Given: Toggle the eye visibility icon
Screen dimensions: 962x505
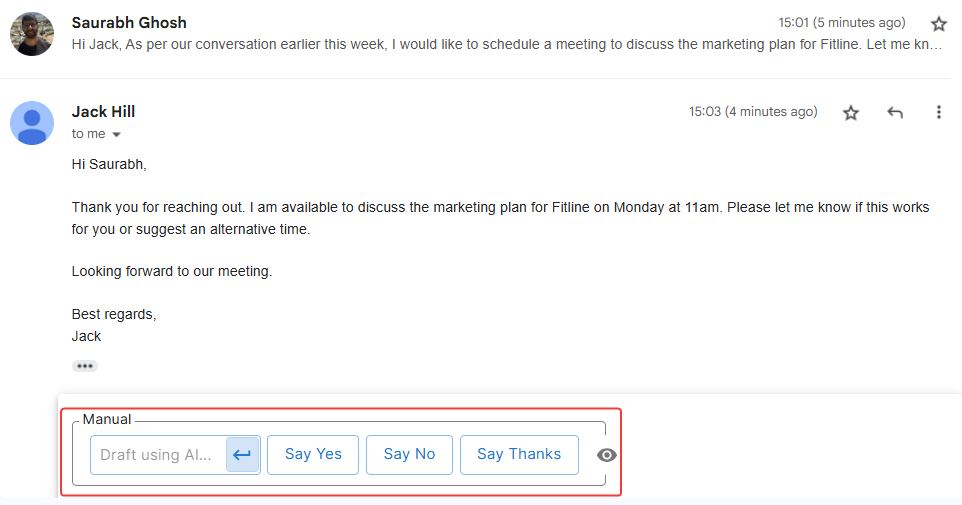Looking at the screenshot, I should click(x=607, y=455).
